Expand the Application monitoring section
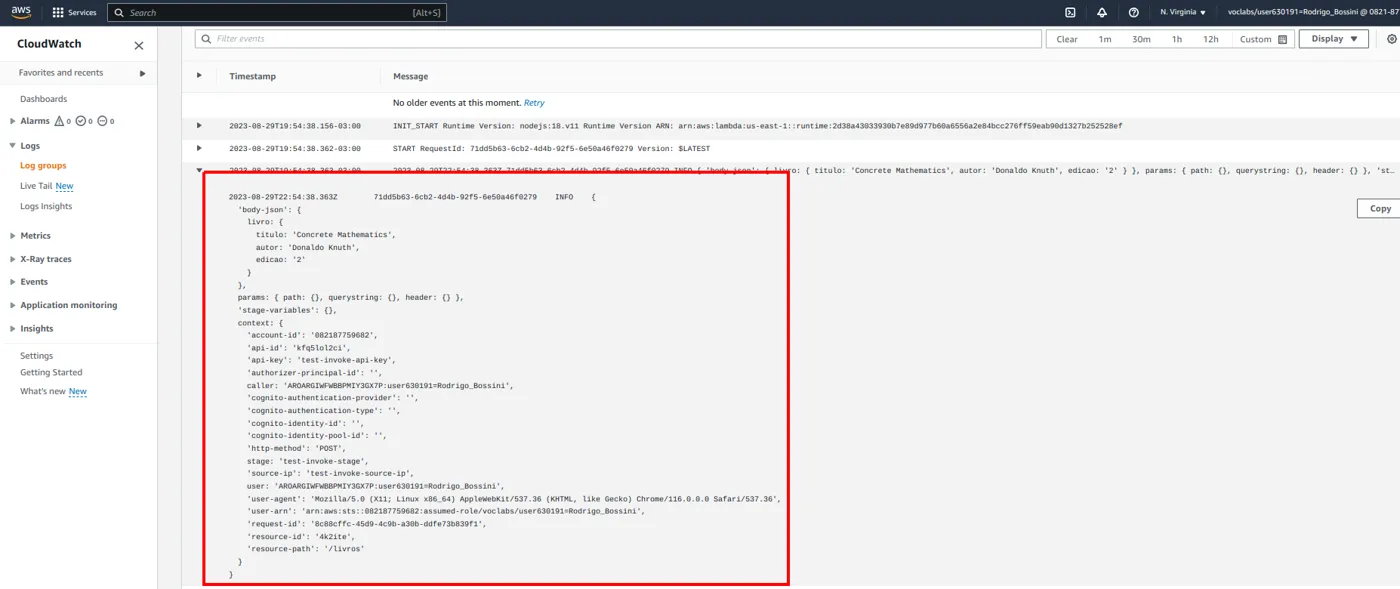Viewport: 1400px width, 589px height. point(12,305)
